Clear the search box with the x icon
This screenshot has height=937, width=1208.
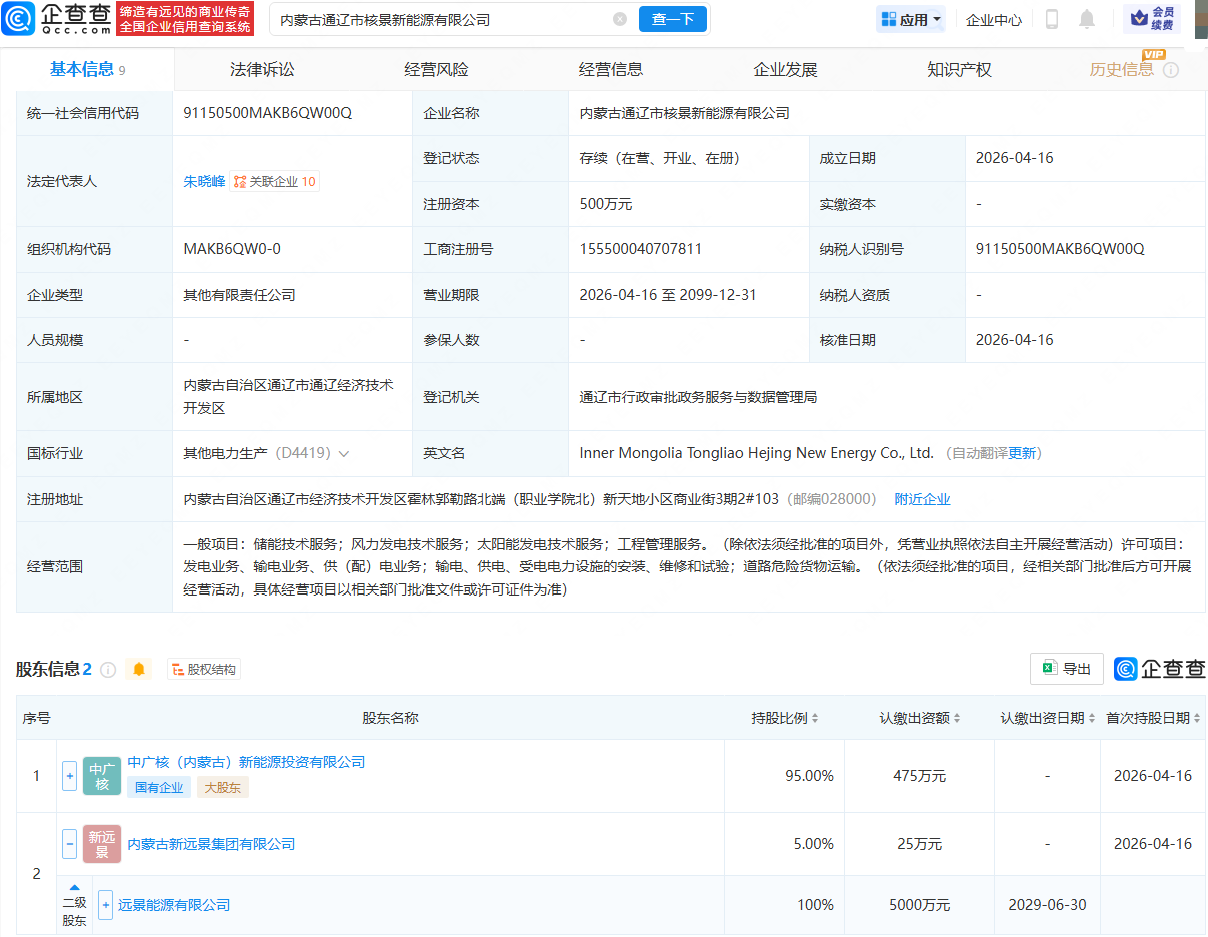pos(619,19)
